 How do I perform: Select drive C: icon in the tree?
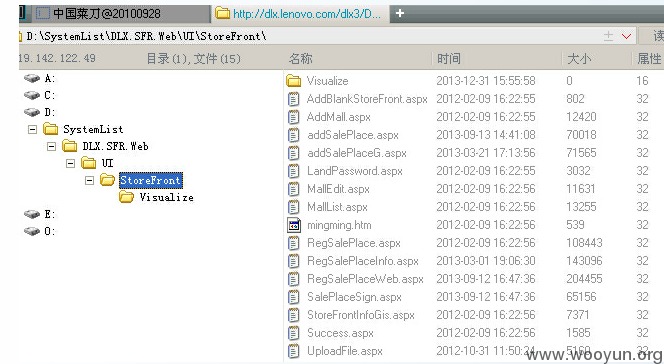pyautogui.click(x=32, y=95)
